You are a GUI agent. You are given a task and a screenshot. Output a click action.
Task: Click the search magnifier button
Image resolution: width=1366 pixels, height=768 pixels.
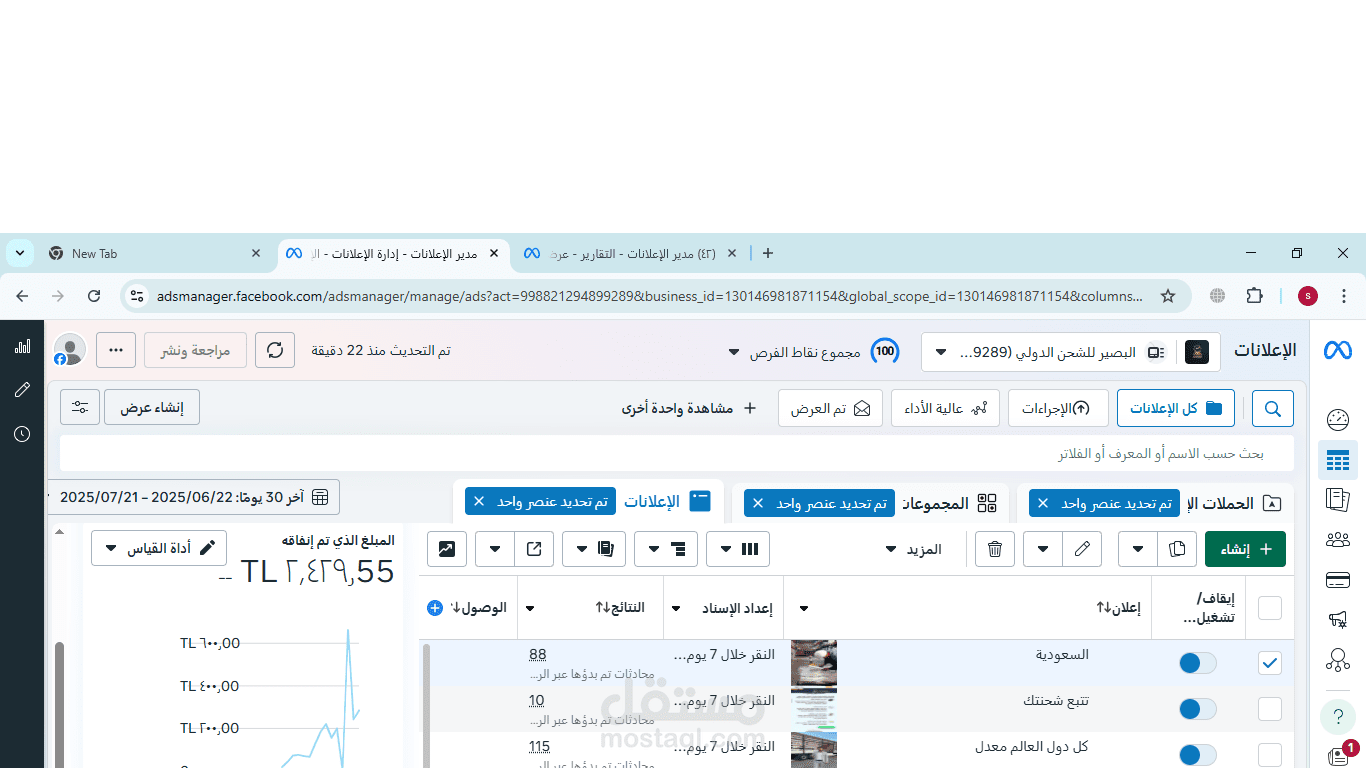(1273, 408)
